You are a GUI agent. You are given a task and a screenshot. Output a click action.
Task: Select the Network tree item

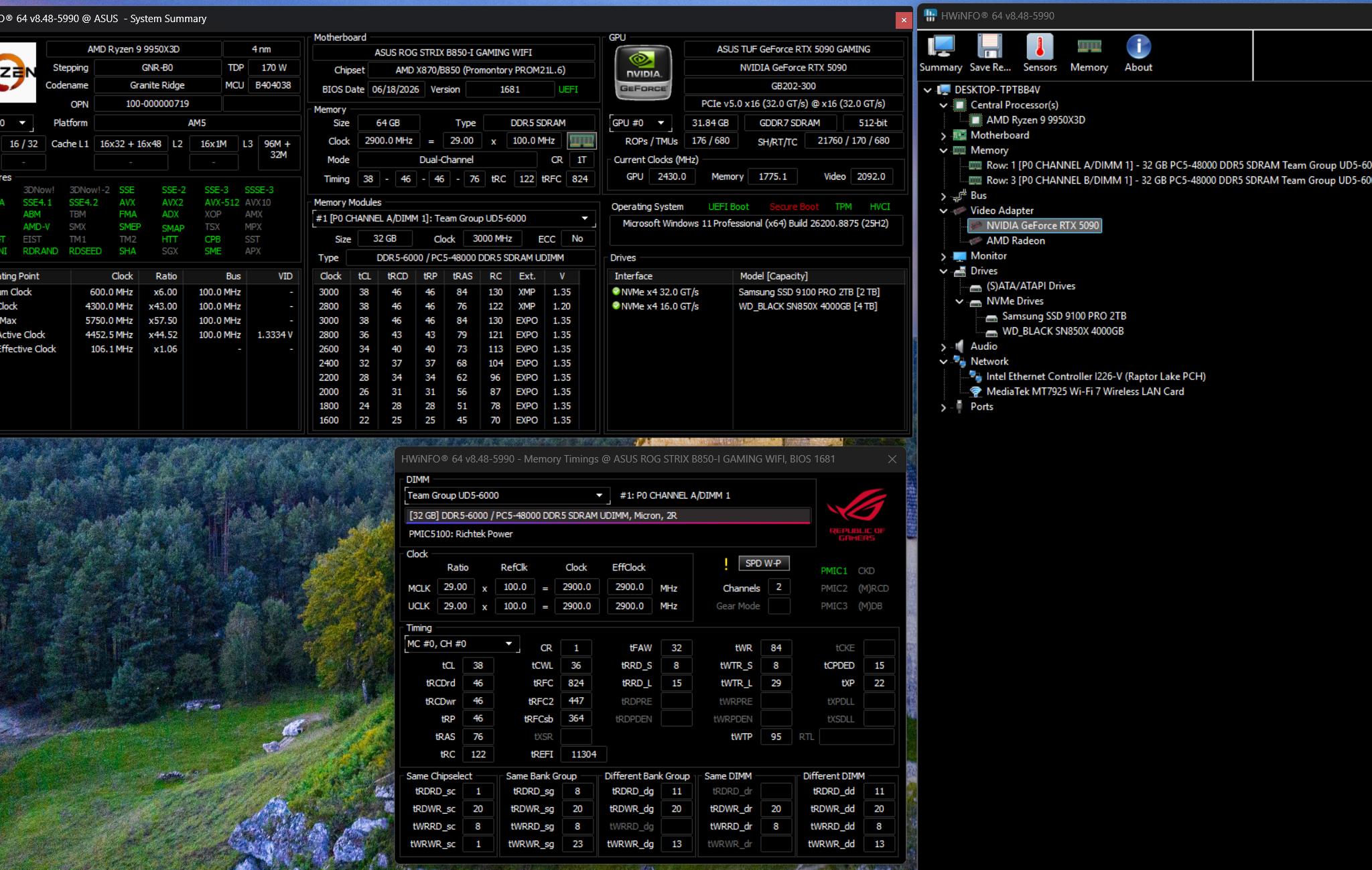(x=989, y=361)
